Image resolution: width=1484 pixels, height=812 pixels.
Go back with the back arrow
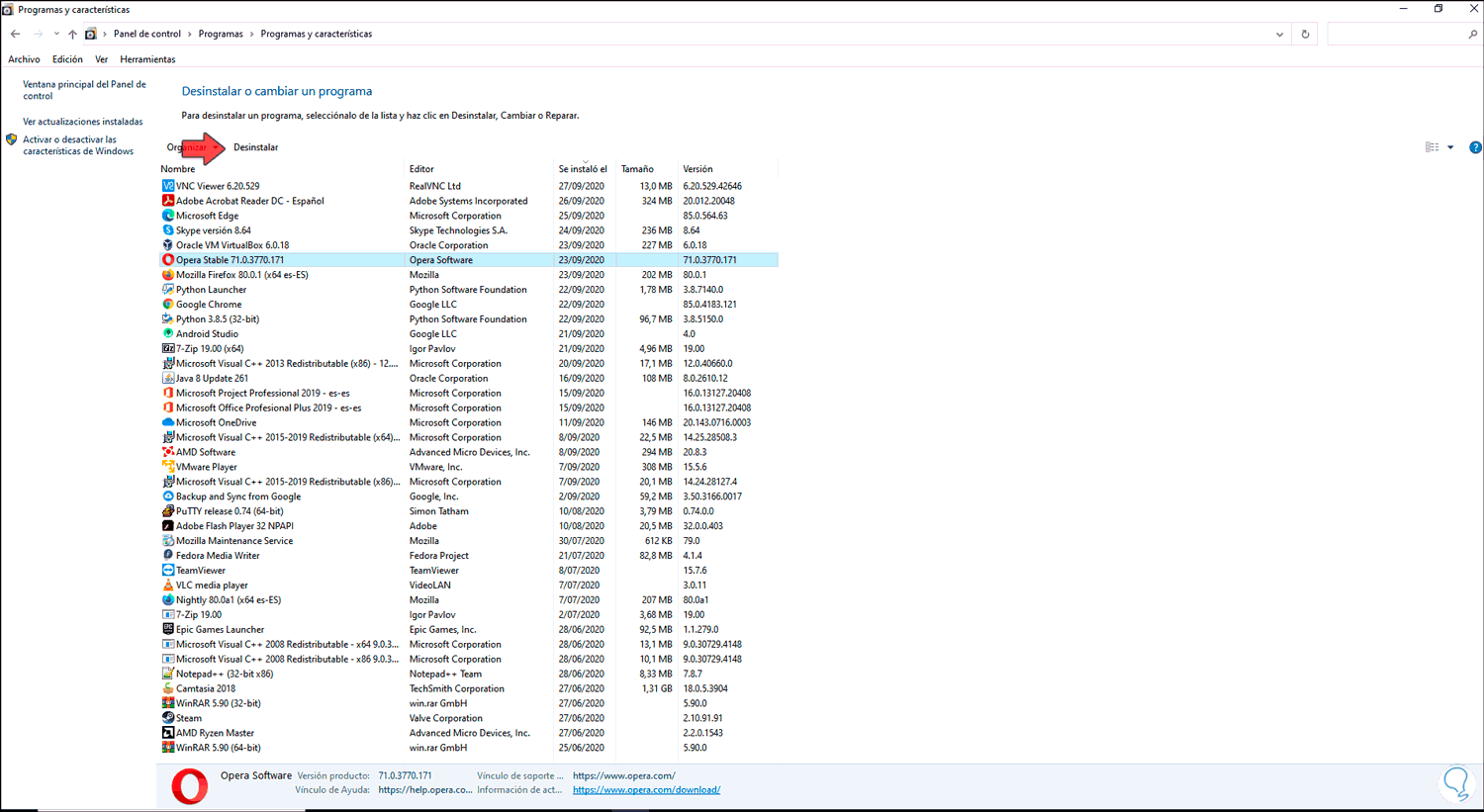click(x=16, y=34)
